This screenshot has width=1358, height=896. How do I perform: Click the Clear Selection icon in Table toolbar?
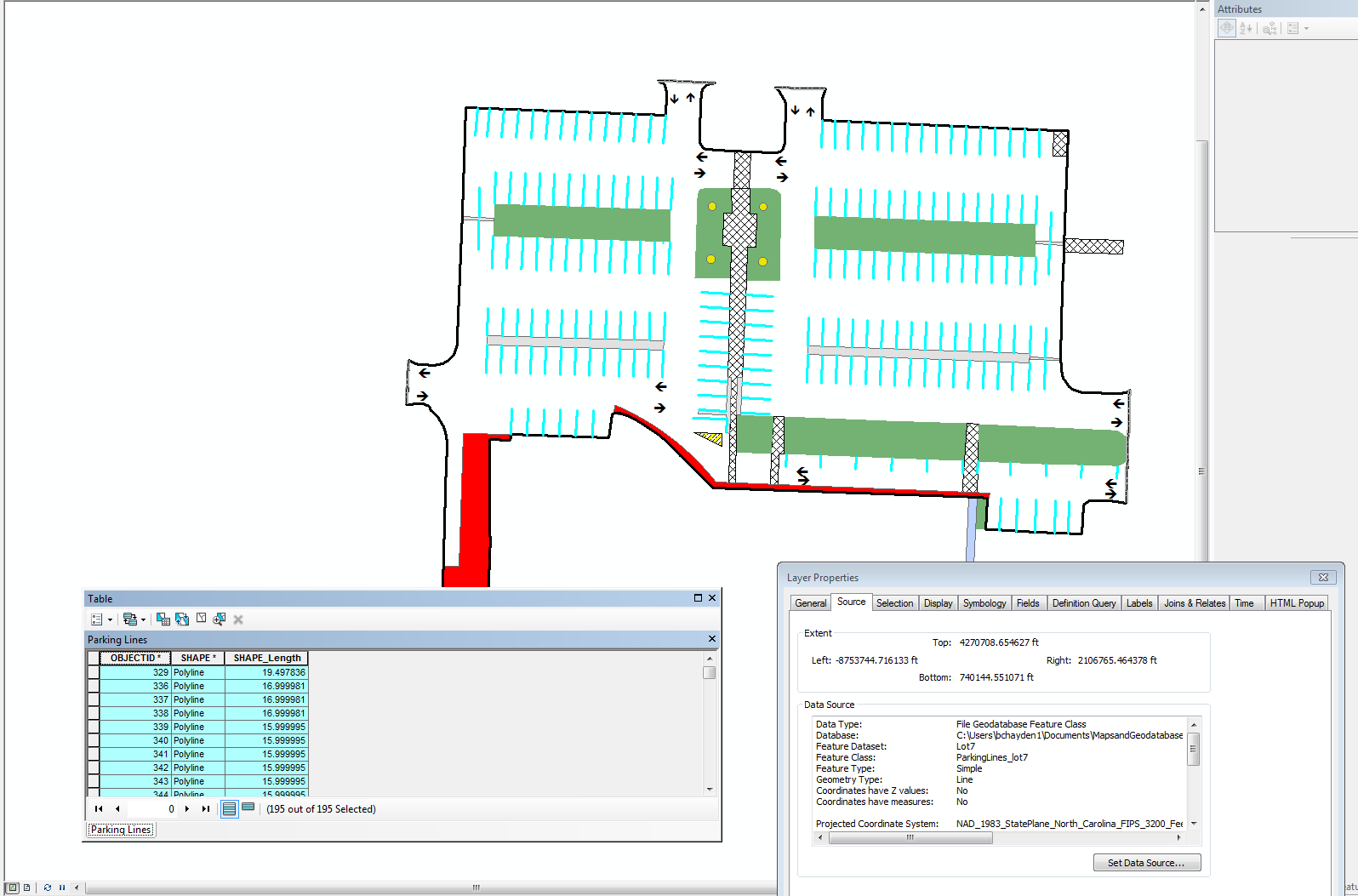[x=201, y=619]
